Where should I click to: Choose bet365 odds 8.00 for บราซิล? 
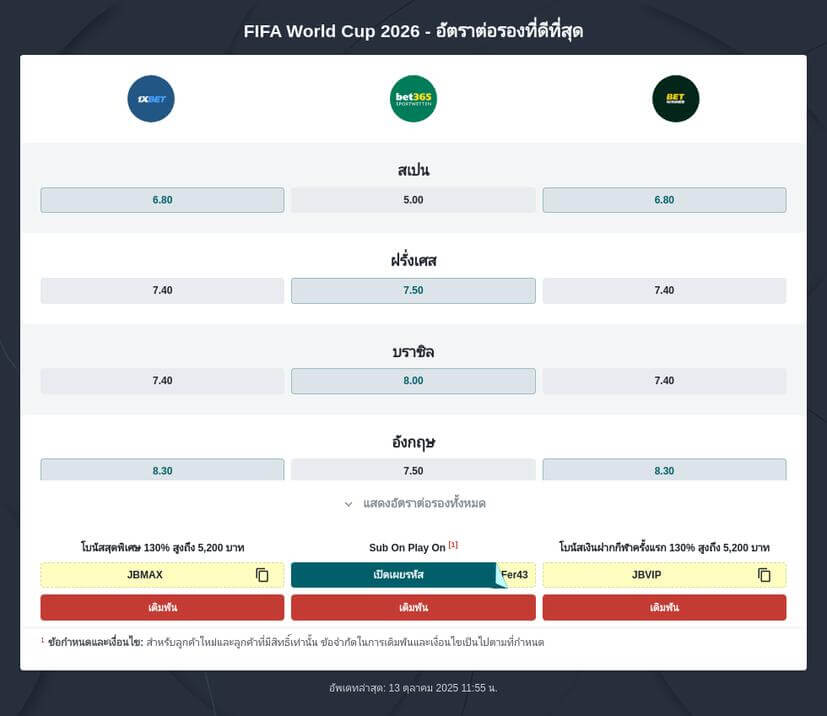point(413,381)
